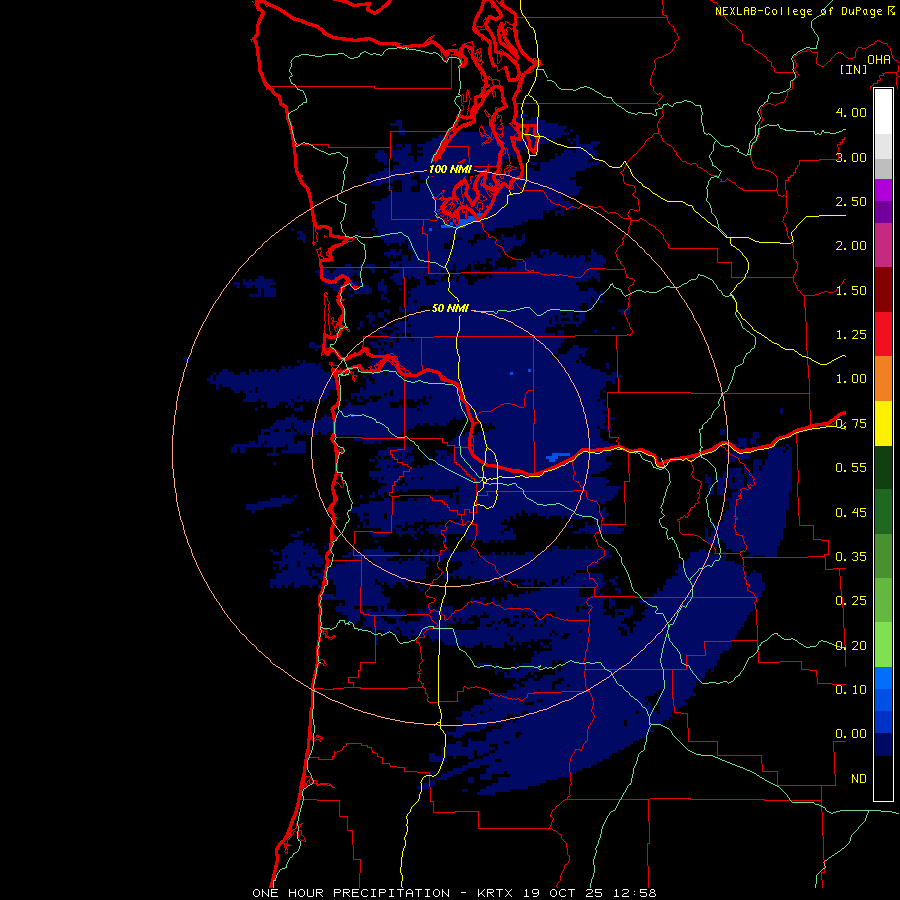Click the "0.45" legend value
Viewport: 900px width, 900px height.
(851, 512)
